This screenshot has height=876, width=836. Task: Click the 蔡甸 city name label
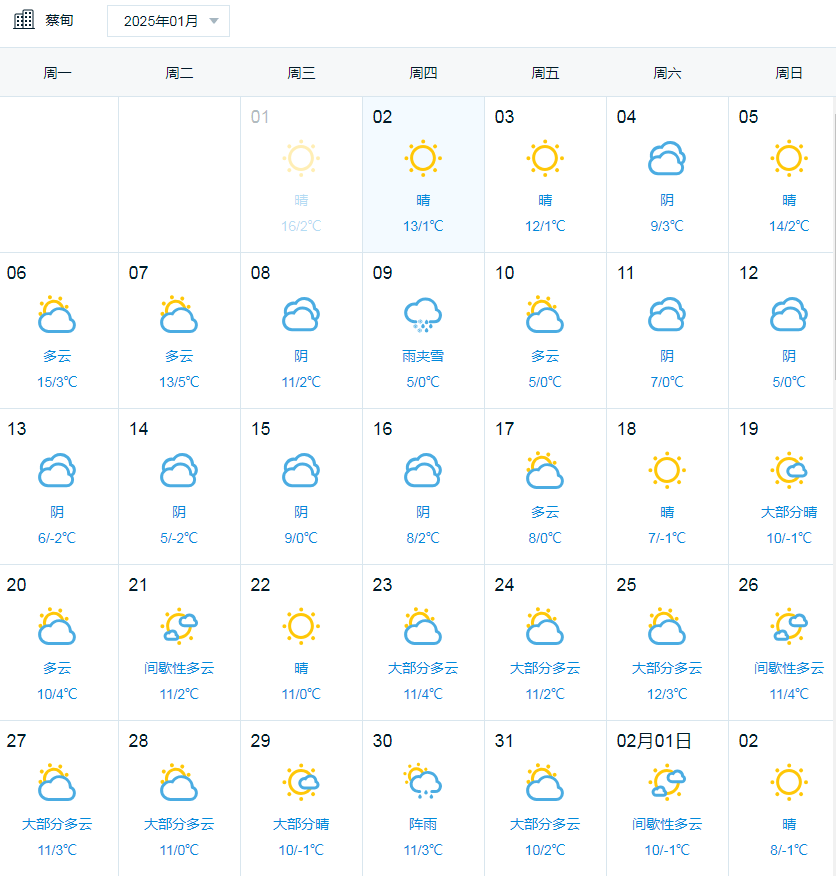pos(59,21)
